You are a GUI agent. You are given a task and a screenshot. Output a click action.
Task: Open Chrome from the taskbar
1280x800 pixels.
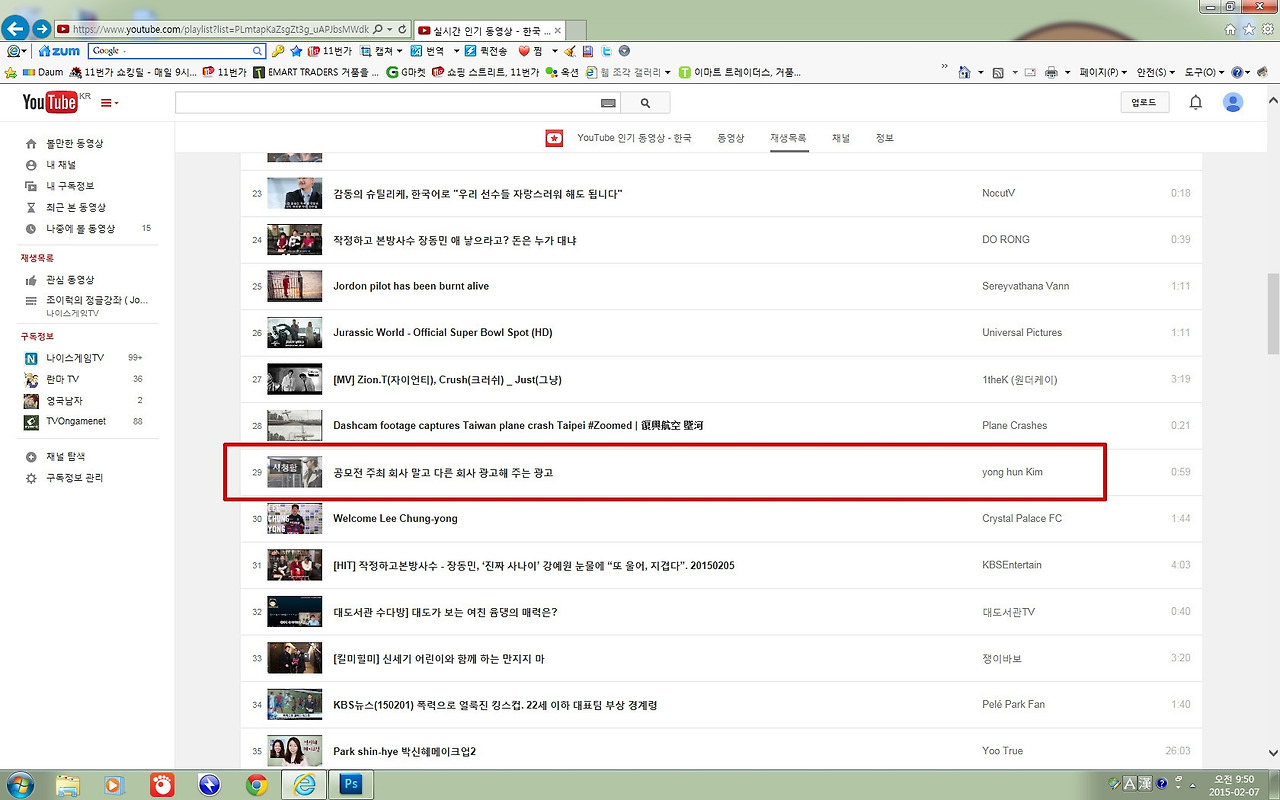tap(256, 784)
